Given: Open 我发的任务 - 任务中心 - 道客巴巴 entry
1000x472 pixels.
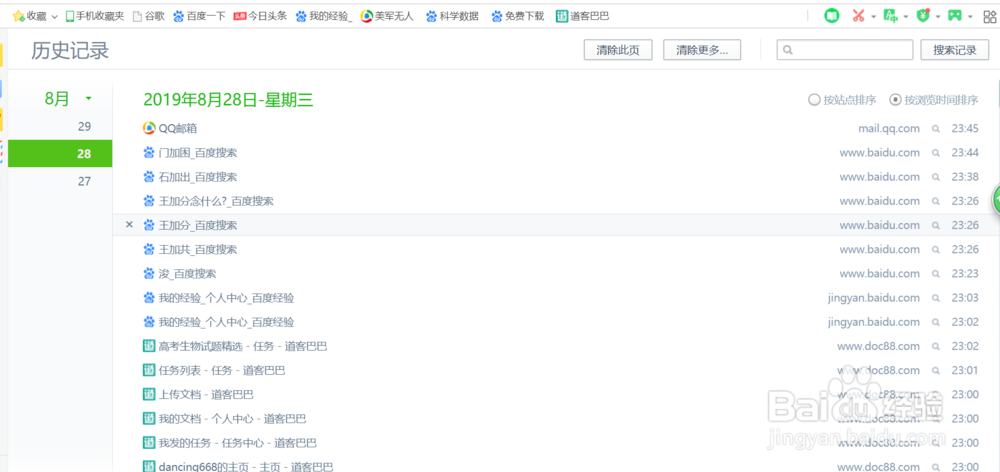Looking at the screenshot, I should [237, 443].
